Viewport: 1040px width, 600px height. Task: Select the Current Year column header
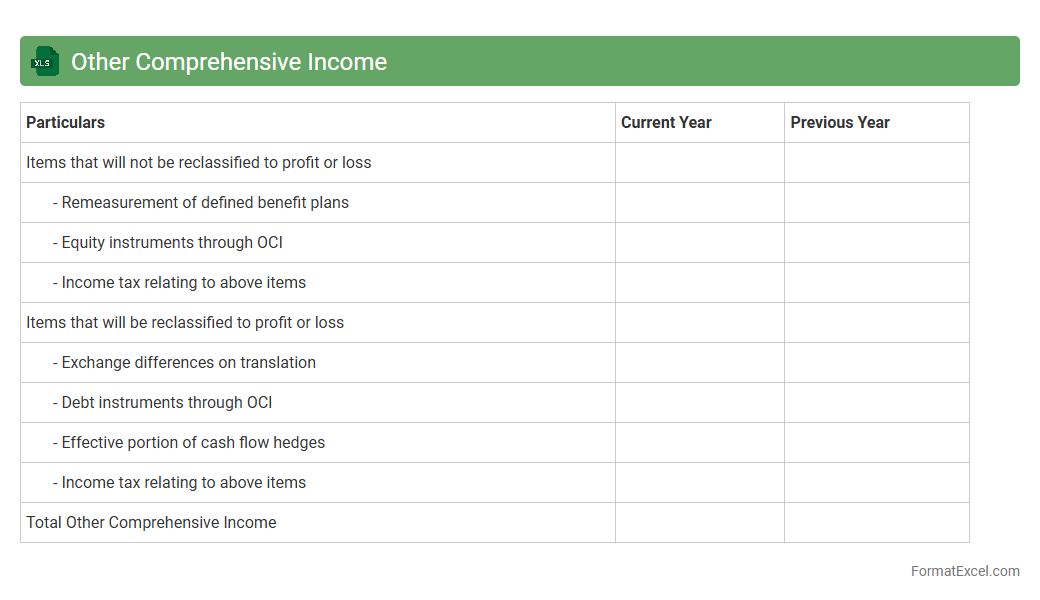tap(666, 122)
